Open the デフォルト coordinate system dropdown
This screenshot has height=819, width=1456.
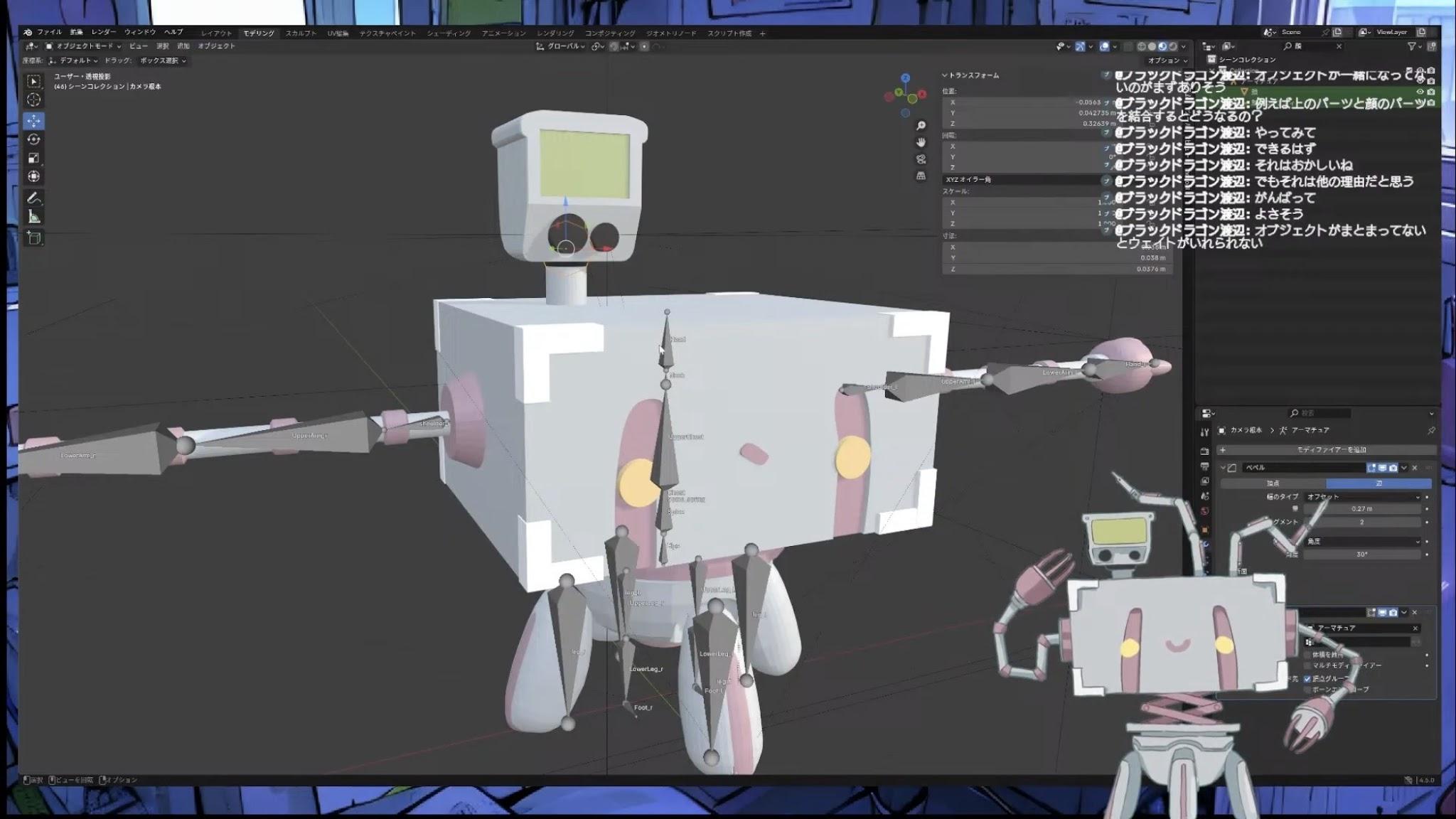[75, 60]
